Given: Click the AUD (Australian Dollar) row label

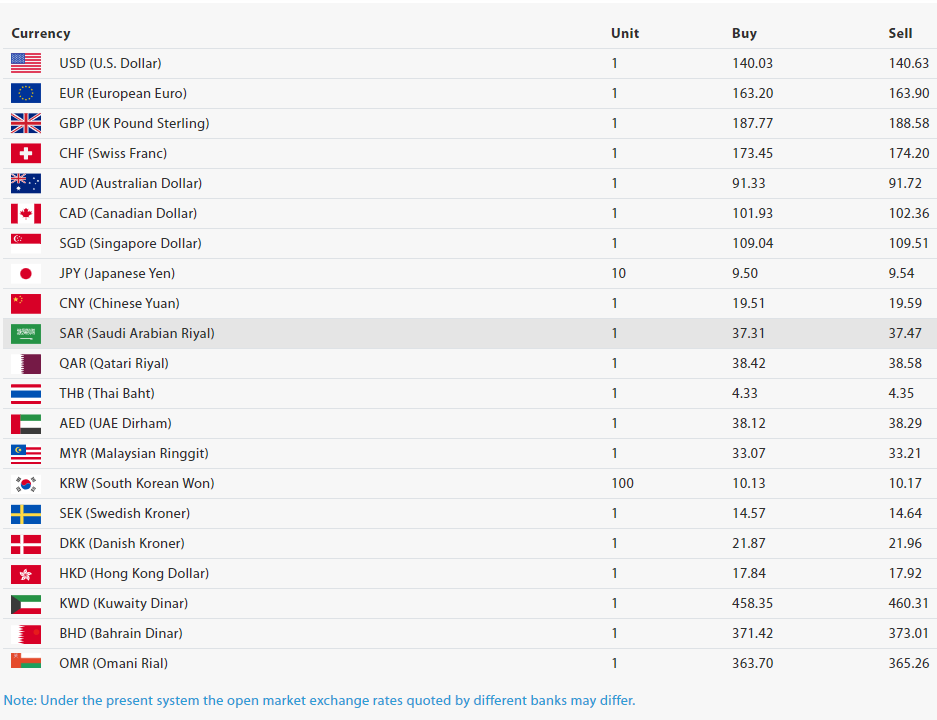Looking at the screenshot, I should [131, 183].
